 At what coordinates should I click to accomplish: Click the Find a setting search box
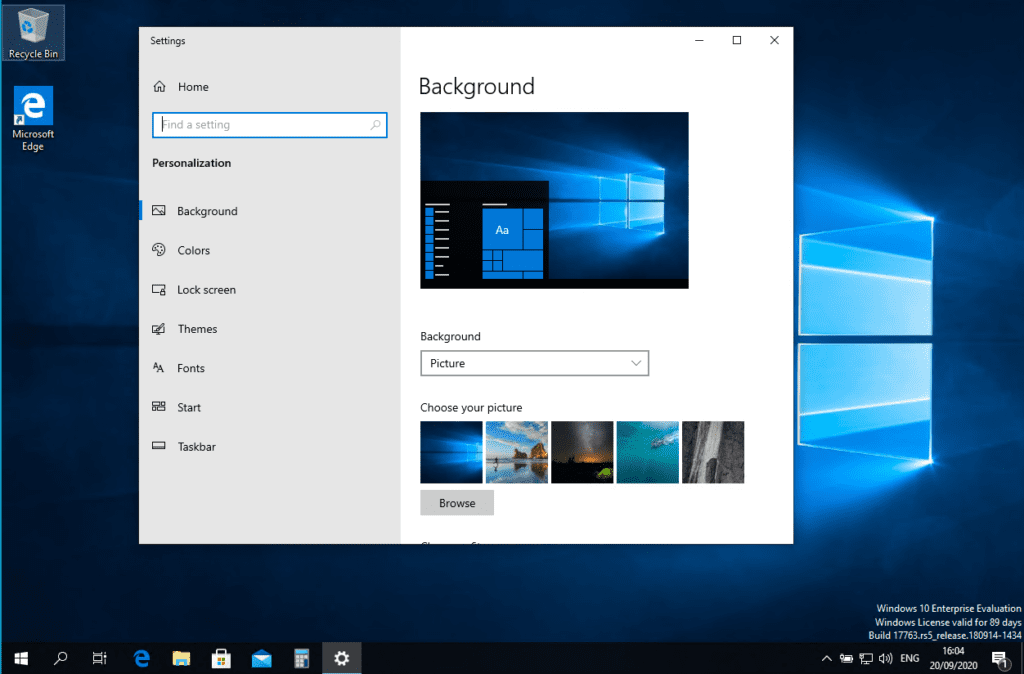[x=270, y=125]
